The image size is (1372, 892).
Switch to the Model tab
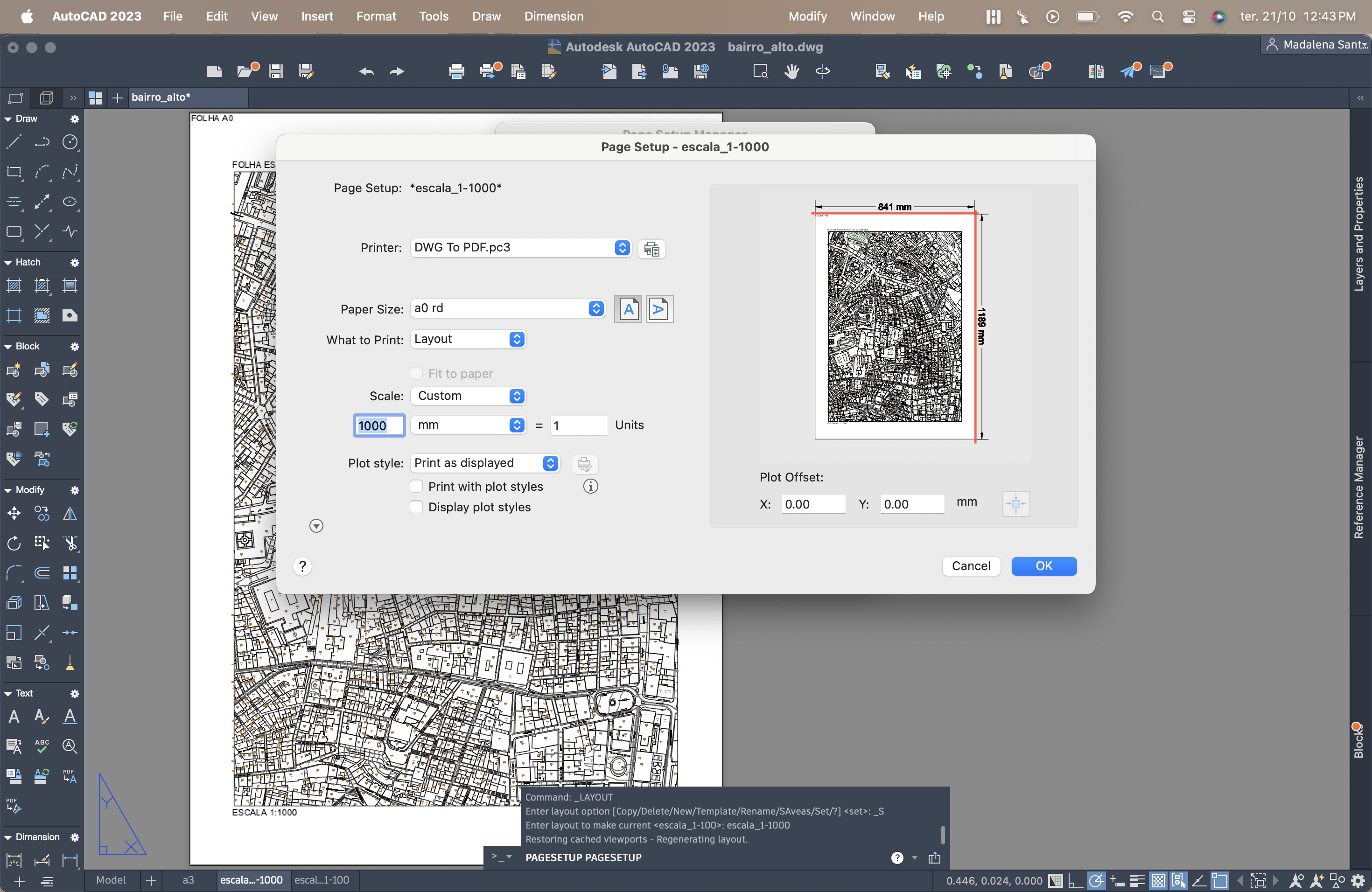[110, 880]
